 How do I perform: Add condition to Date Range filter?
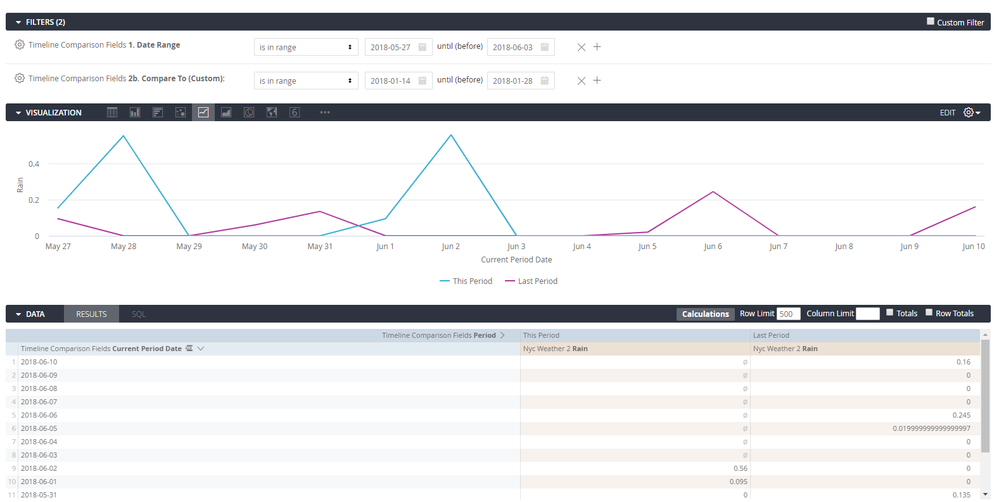click(x=597, y=47)
